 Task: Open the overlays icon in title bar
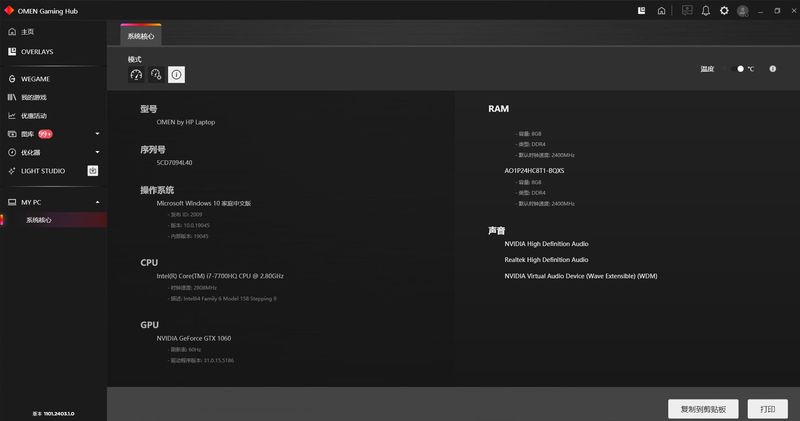640,10
